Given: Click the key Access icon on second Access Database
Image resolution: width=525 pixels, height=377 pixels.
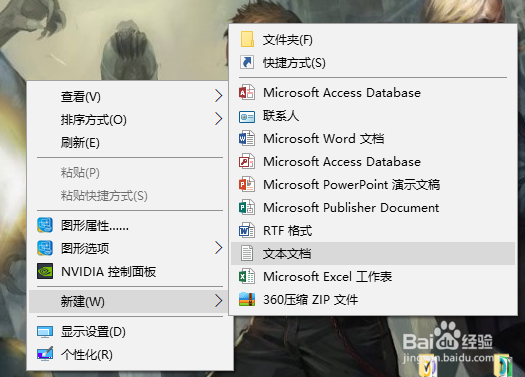Looking at the screenshot, I should tap(247, 161).
